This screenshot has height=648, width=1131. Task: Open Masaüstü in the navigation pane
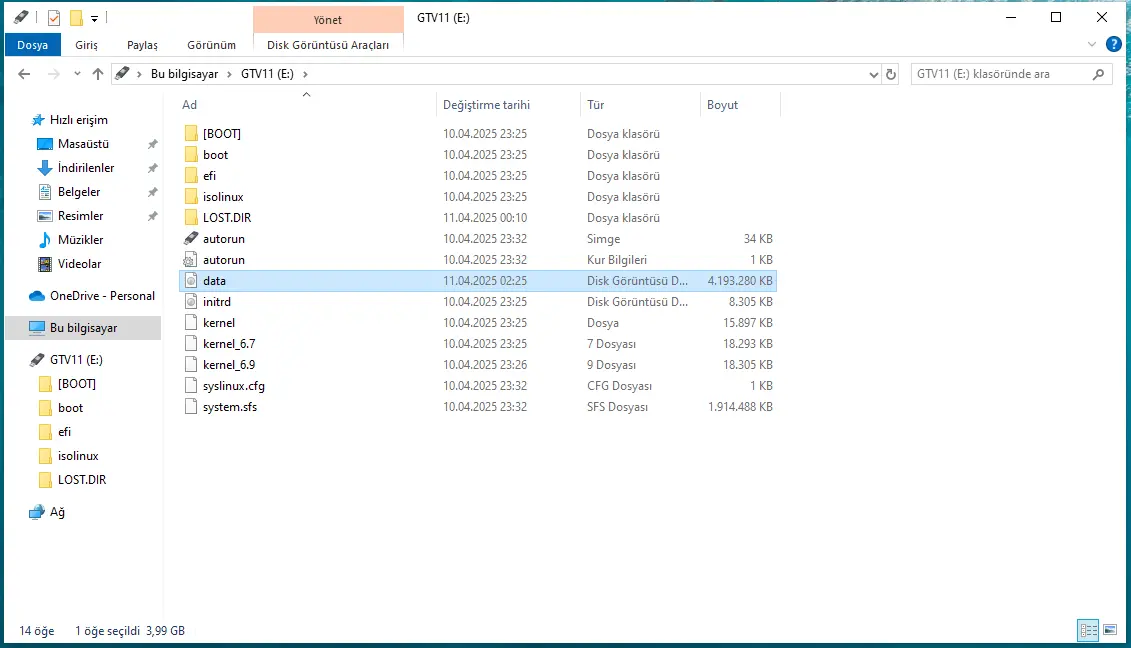pyautogui.click(x=83, y=144)
